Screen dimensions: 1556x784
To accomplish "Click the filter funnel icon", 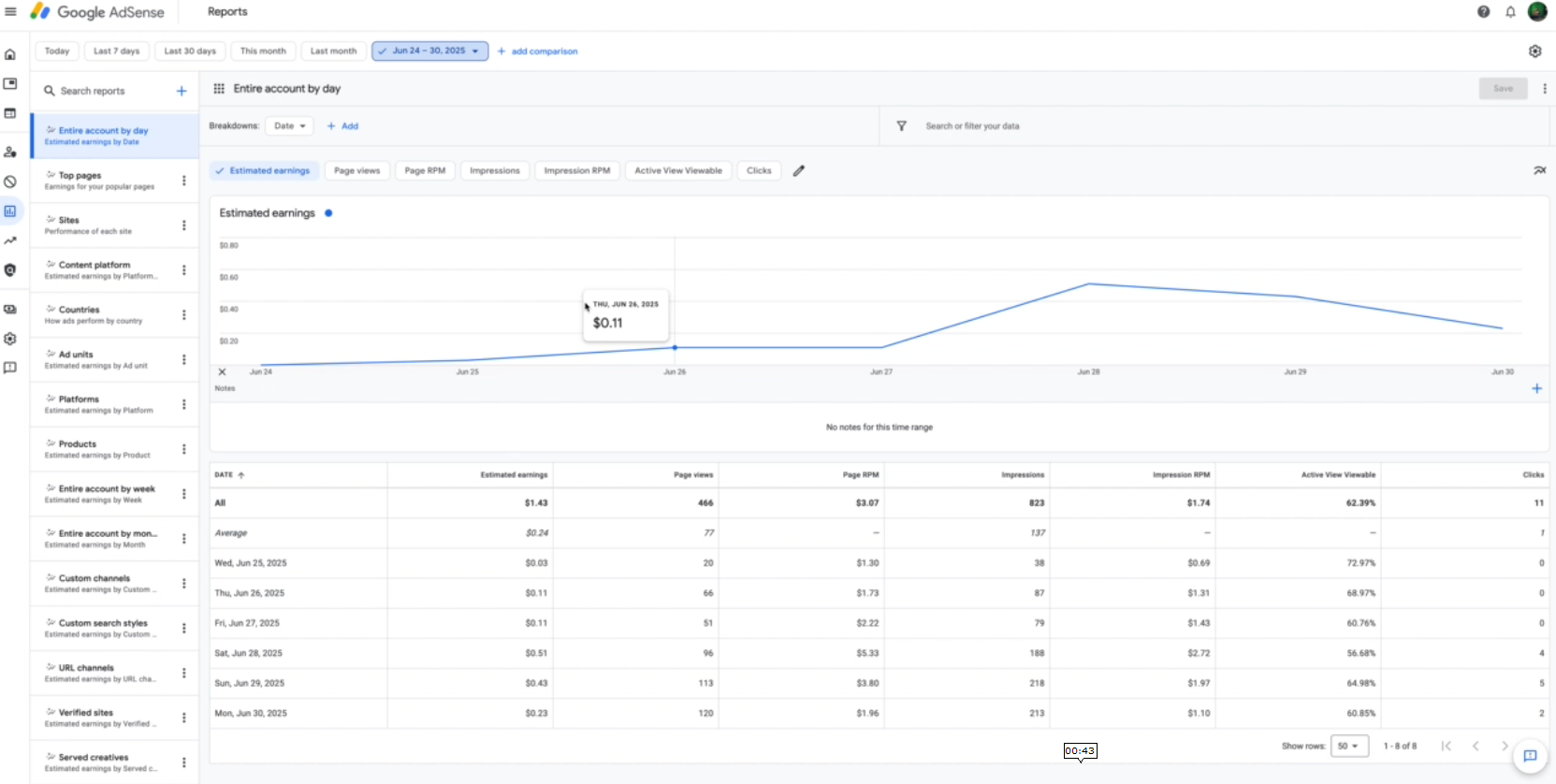I will [x=902, y=126].
